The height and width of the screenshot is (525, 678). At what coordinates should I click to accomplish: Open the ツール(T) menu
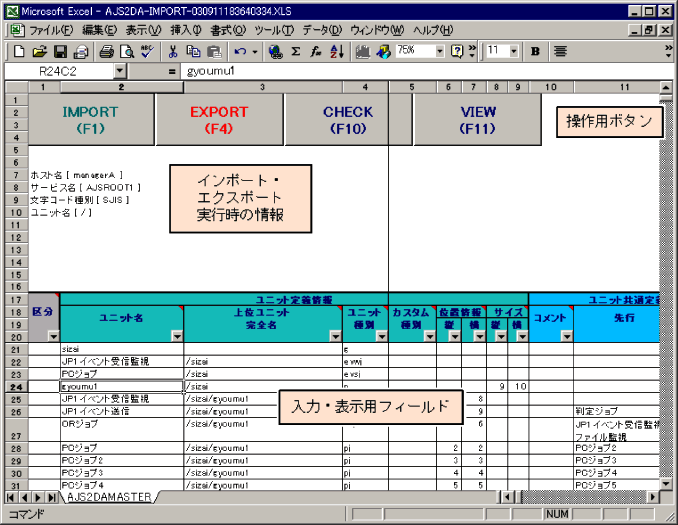coord(274,30)
